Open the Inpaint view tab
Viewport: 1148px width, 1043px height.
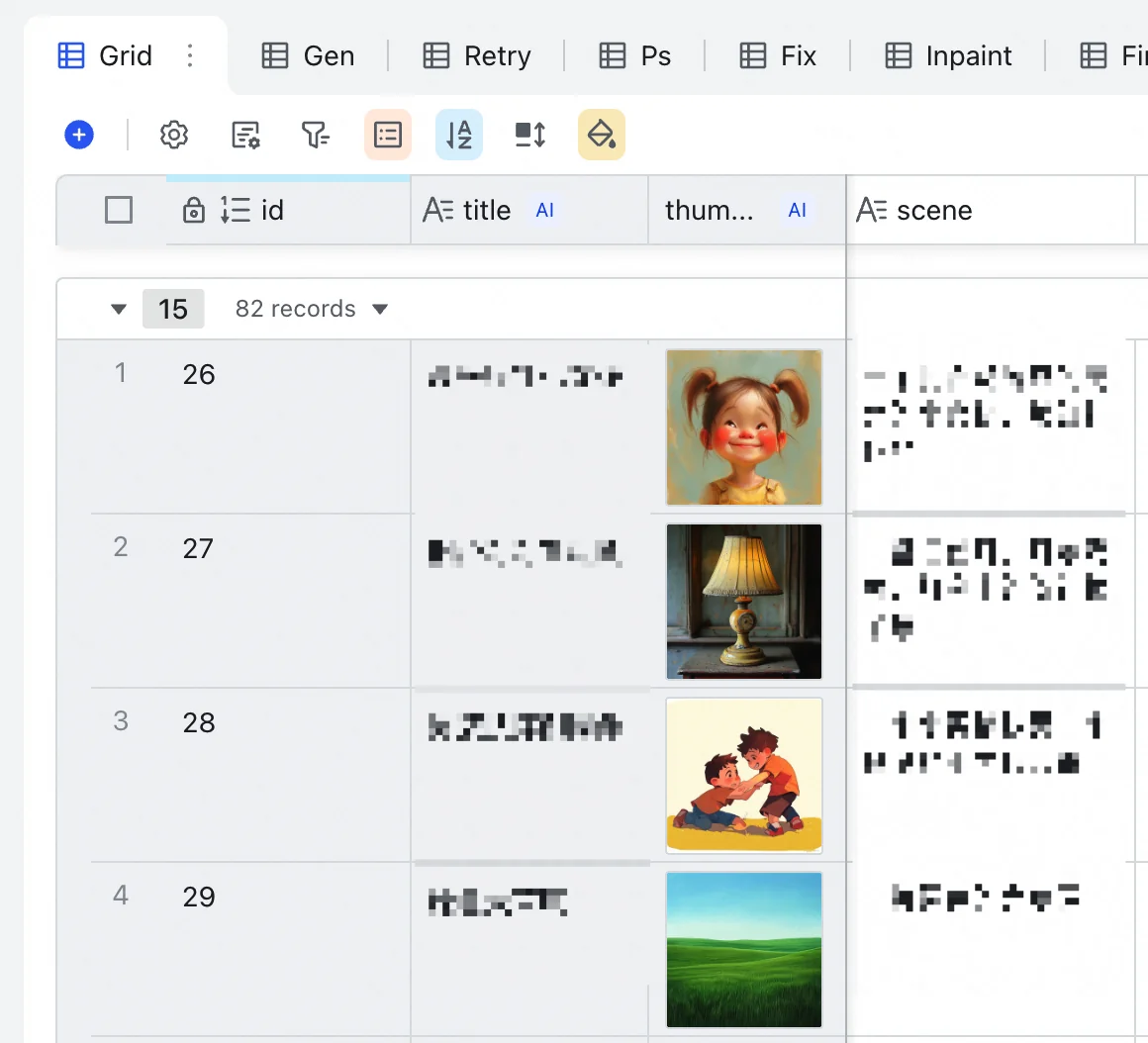[x=948, y=55]
